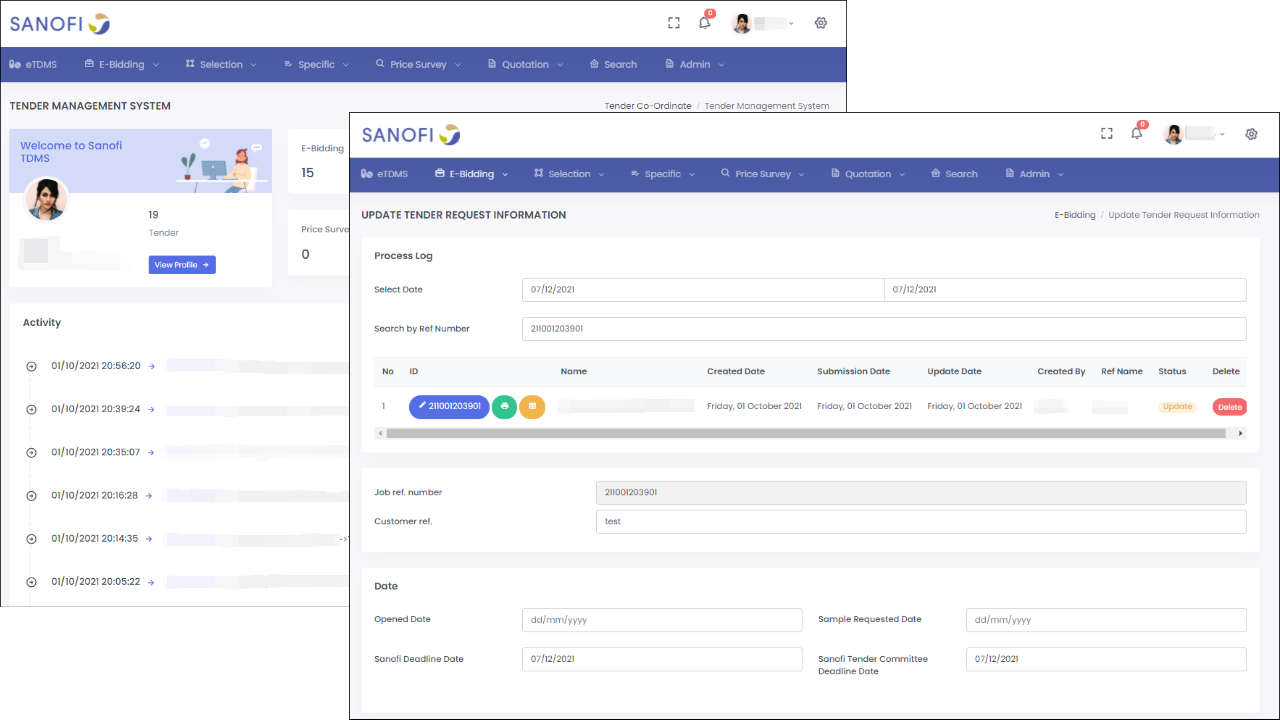Expand Admin dropdown on Update Tender Request page

tap(1034, 174)
